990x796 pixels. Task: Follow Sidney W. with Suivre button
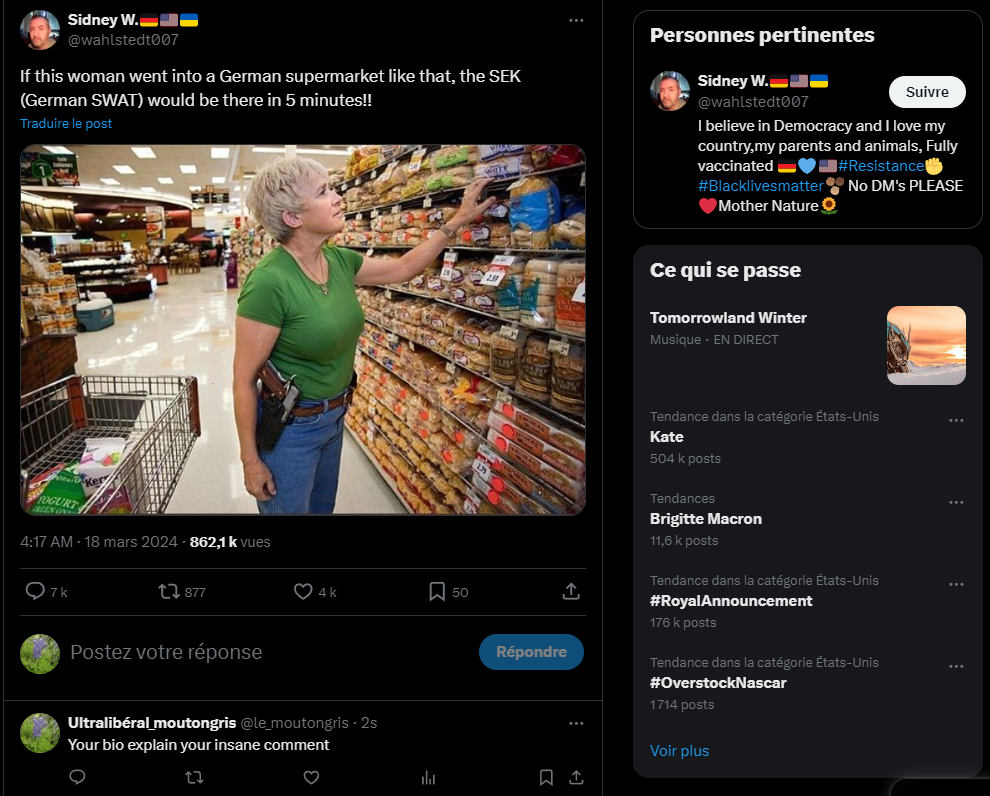click(927, 92)
